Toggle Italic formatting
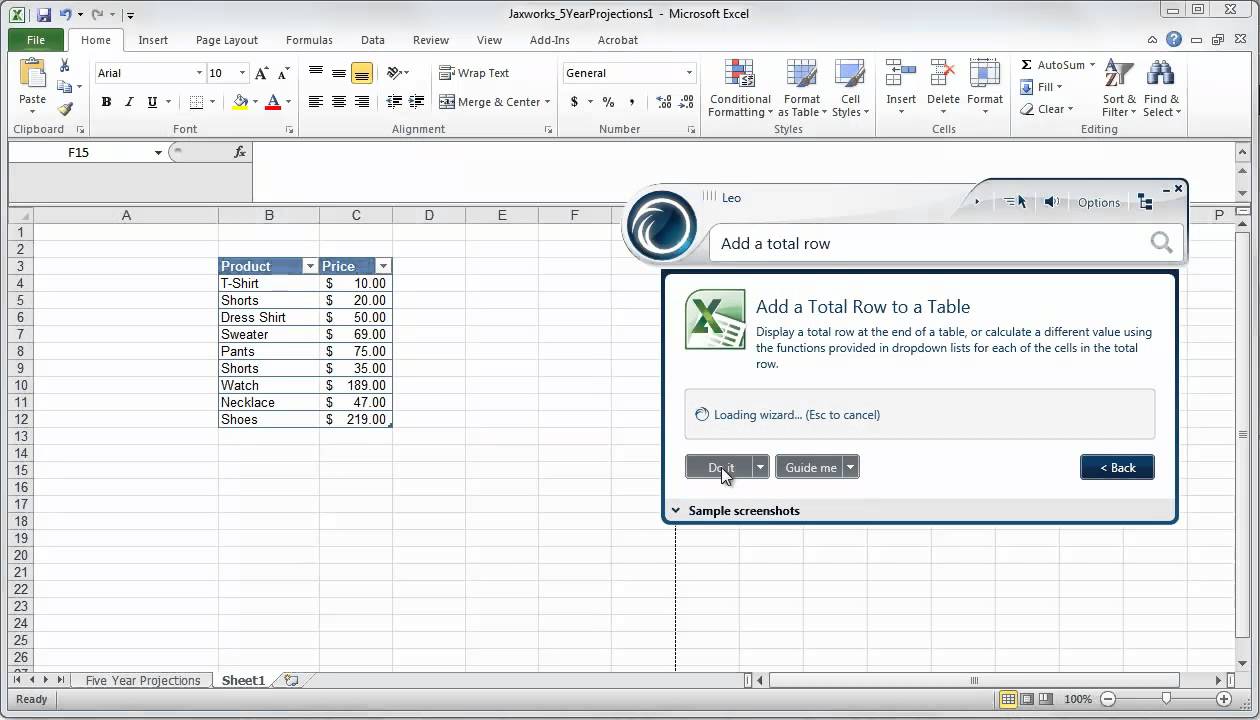Viewport: 1260px width, 720px height. [x=129, y=102]
